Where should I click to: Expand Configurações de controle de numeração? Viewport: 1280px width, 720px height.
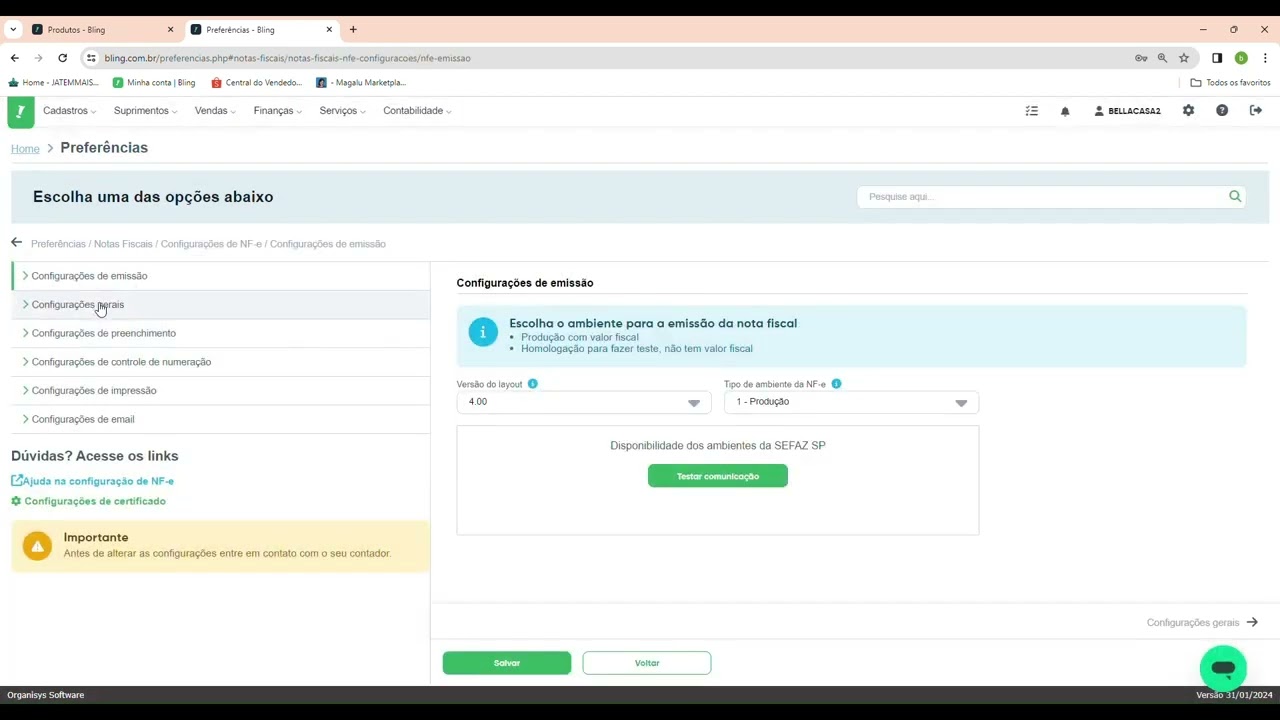pos(220,362)
